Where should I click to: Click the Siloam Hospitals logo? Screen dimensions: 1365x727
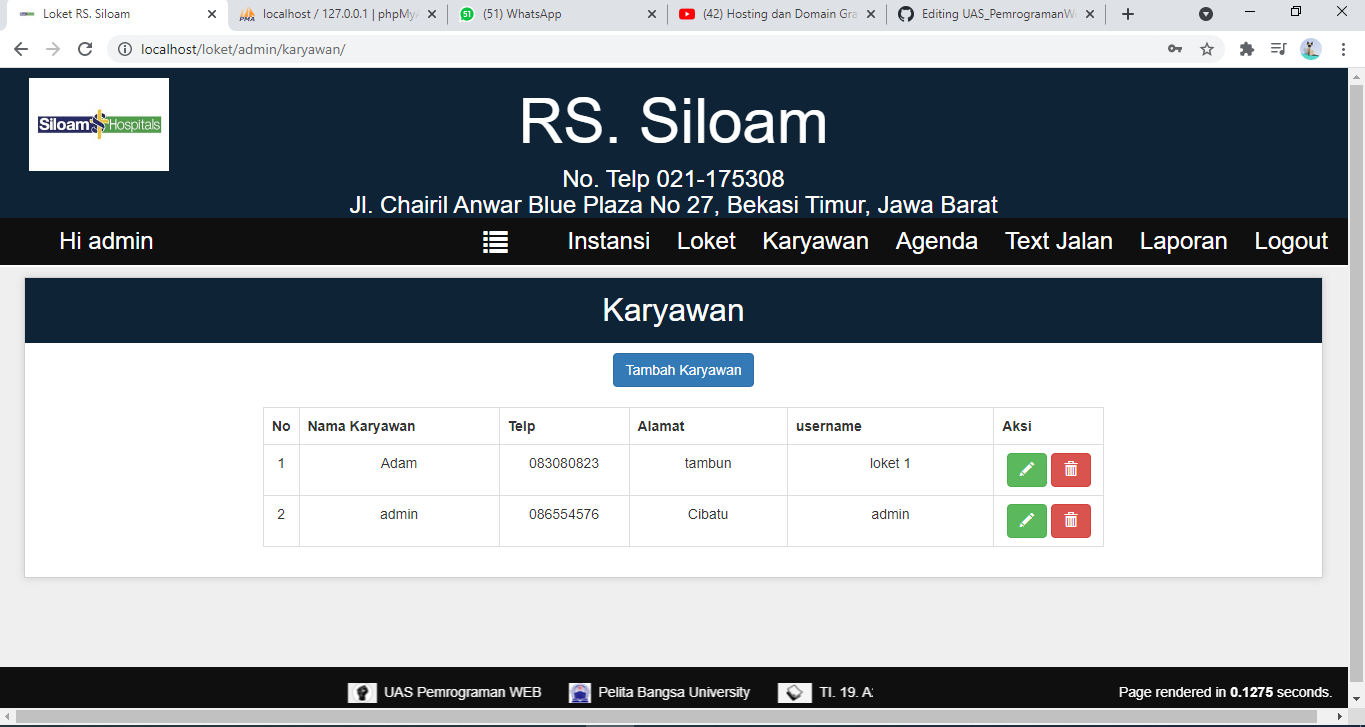pos(98,124)
